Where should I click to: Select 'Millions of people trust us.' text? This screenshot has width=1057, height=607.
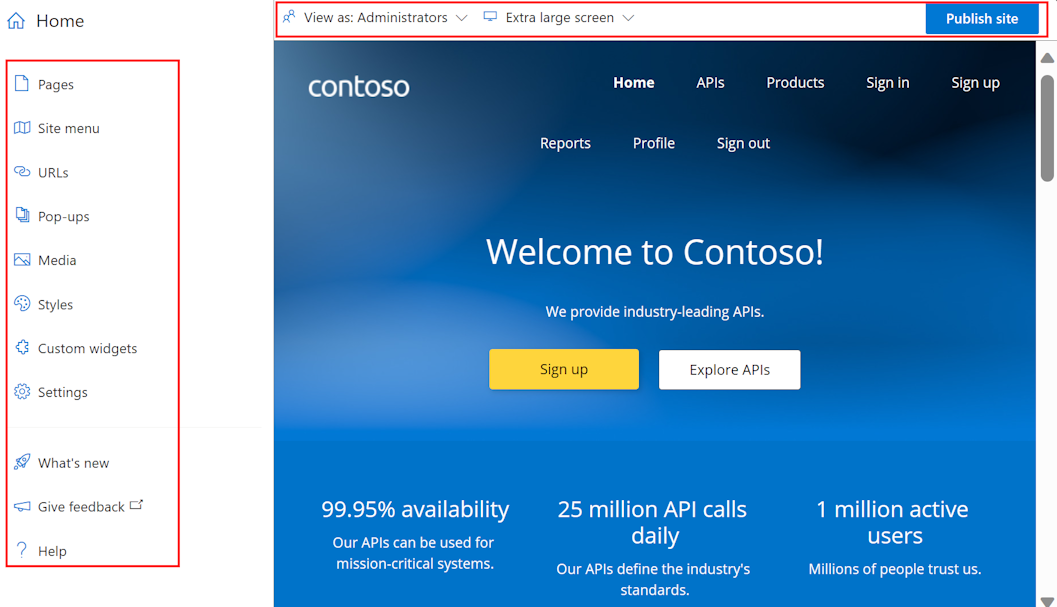[x=895, y=569]
